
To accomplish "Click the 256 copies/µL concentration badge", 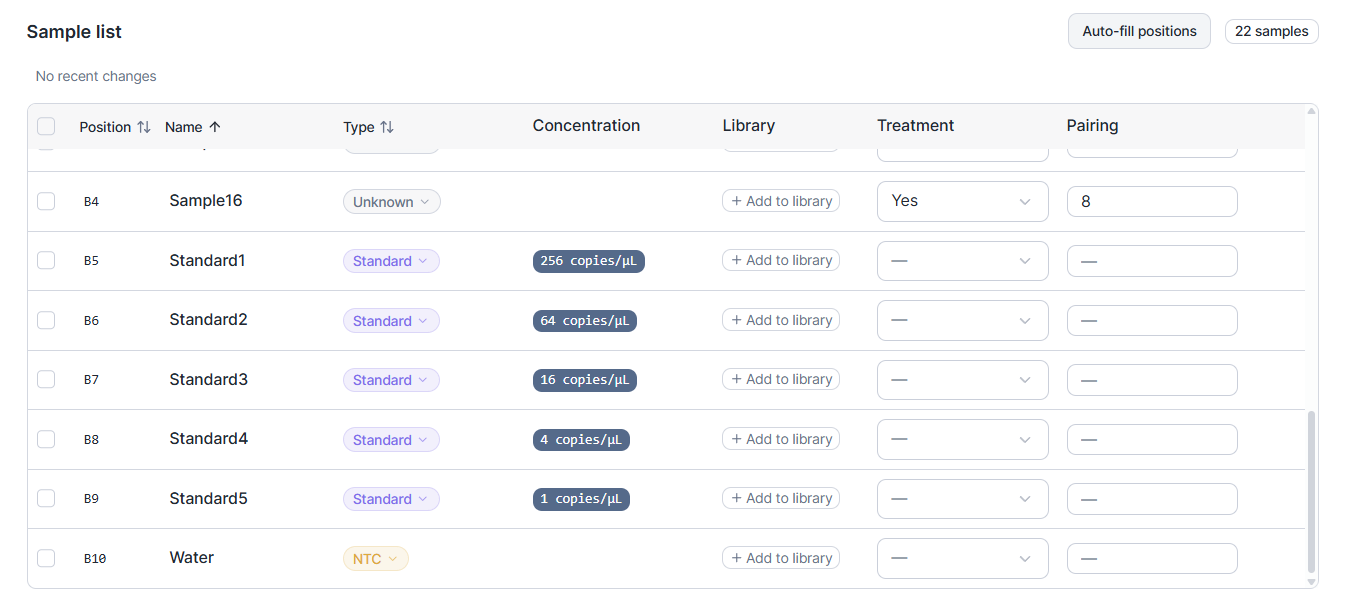I will click(589, 261).
